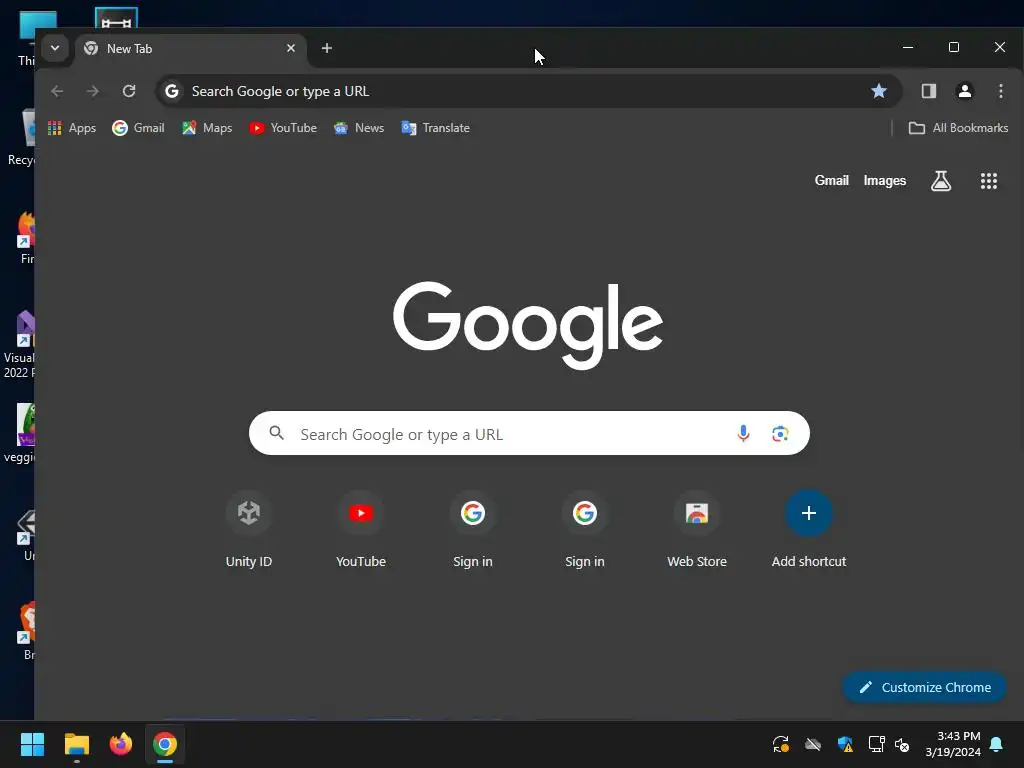Open the tab search dropdown arrow
Viewport: 1024px width, 768px height.
point(55,48)
